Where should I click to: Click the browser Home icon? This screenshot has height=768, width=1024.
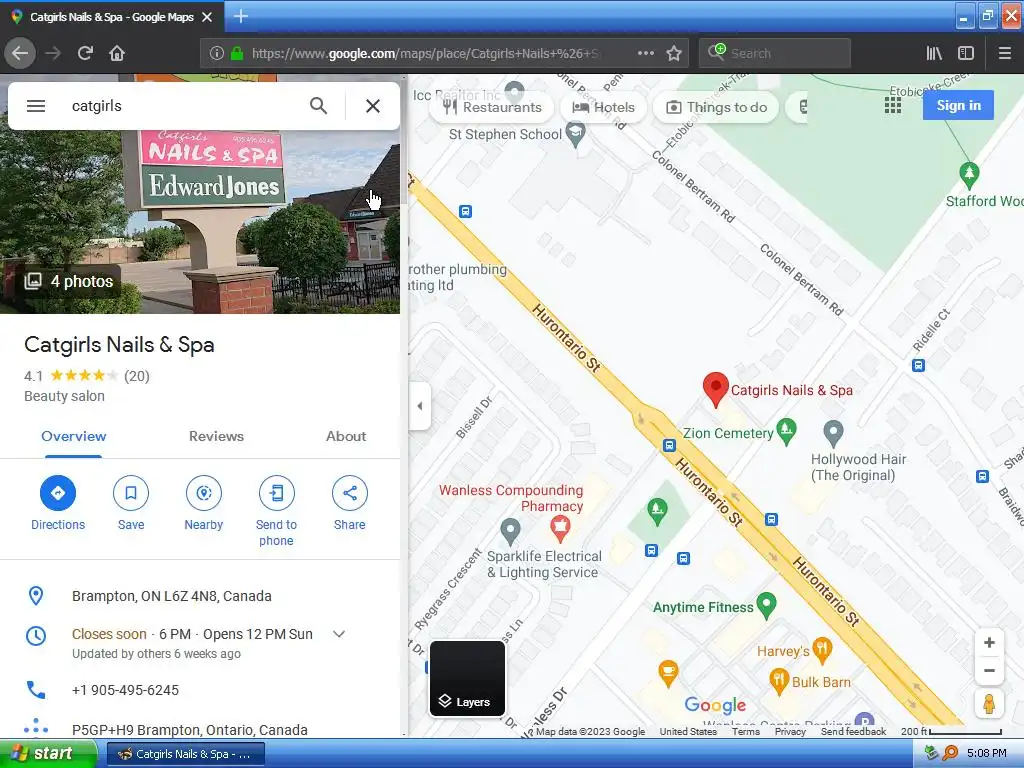(x=117, y=53)
